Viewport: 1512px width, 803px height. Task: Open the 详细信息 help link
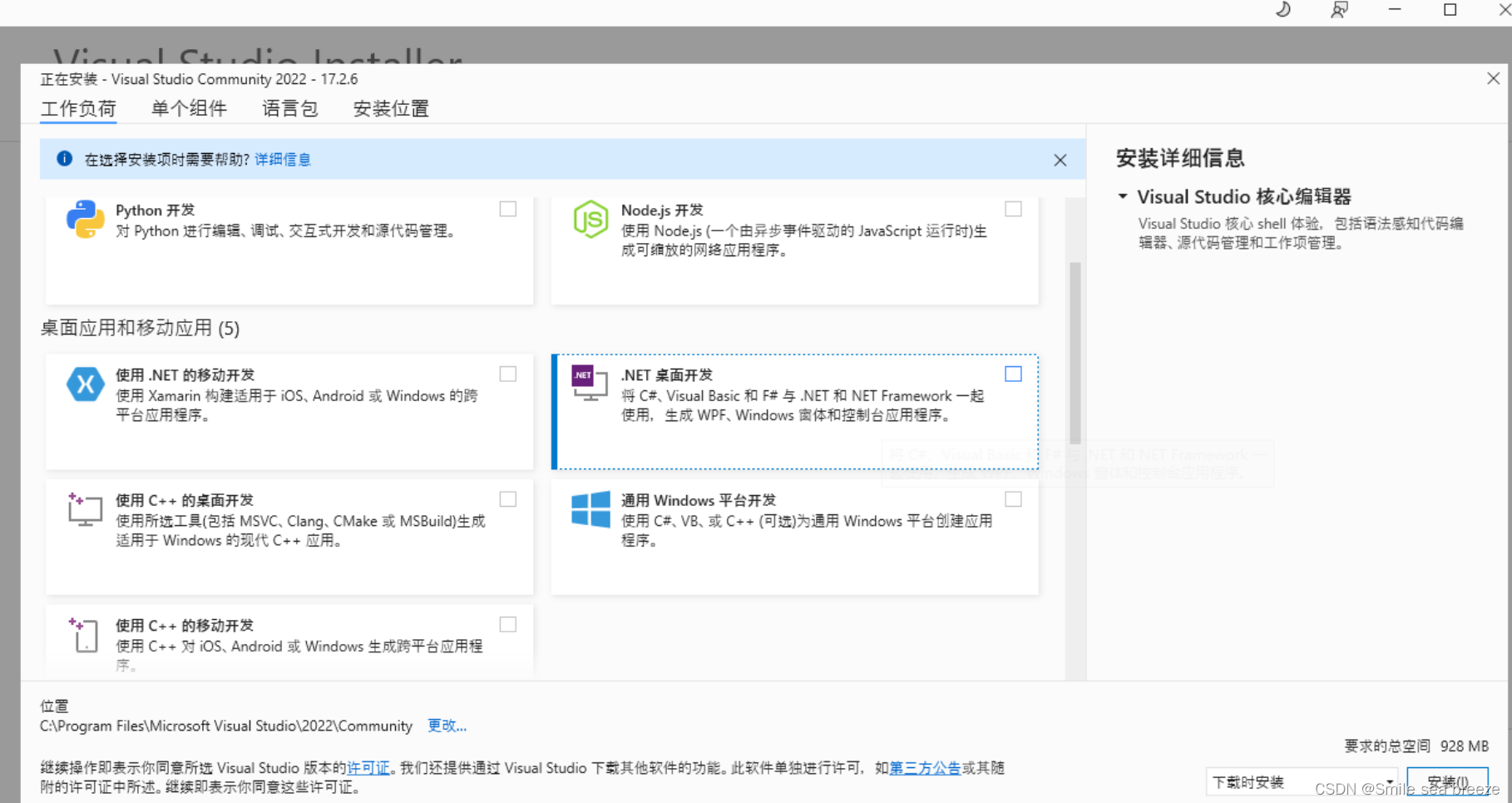(283, 159)
